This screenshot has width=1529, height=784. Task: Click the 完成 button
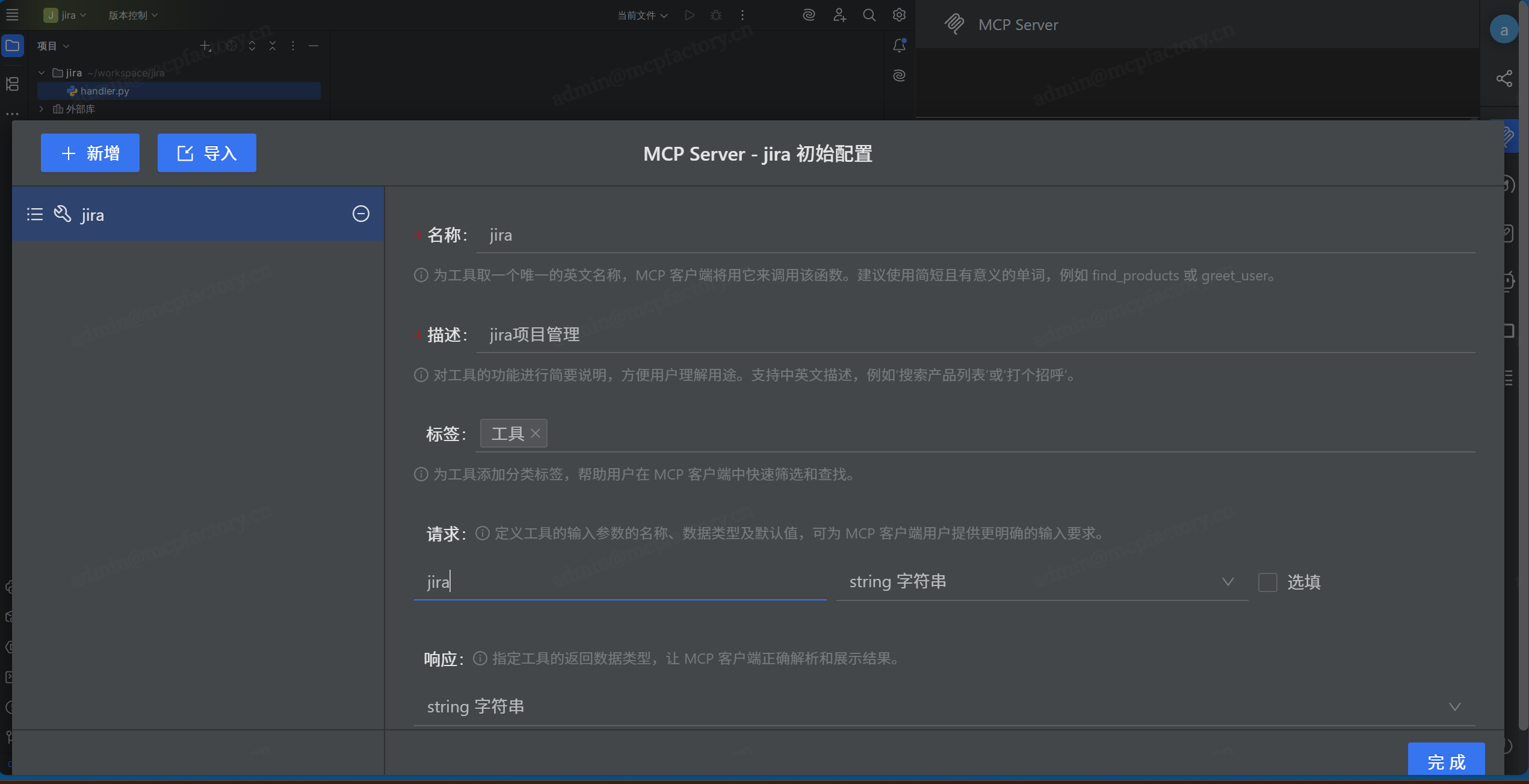(x=1445, y=761)
